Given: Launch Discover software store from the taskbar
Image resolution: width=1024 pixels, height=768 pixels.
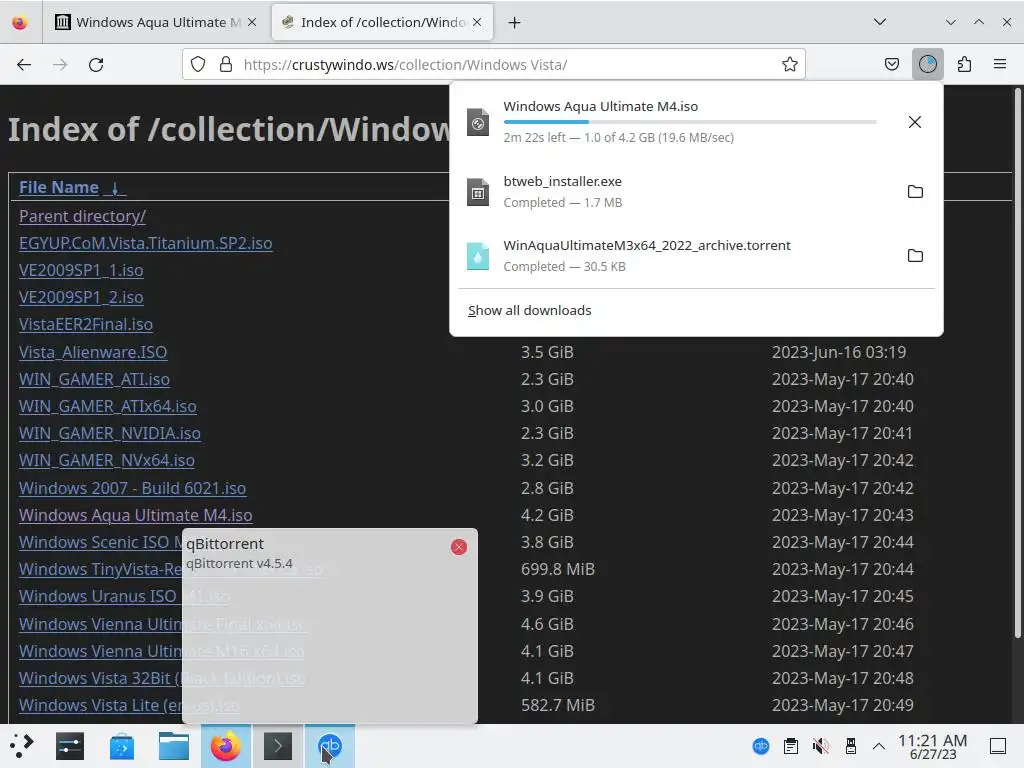Looking at the screenshot, I should pyautogui.click(x=122, y=746).
